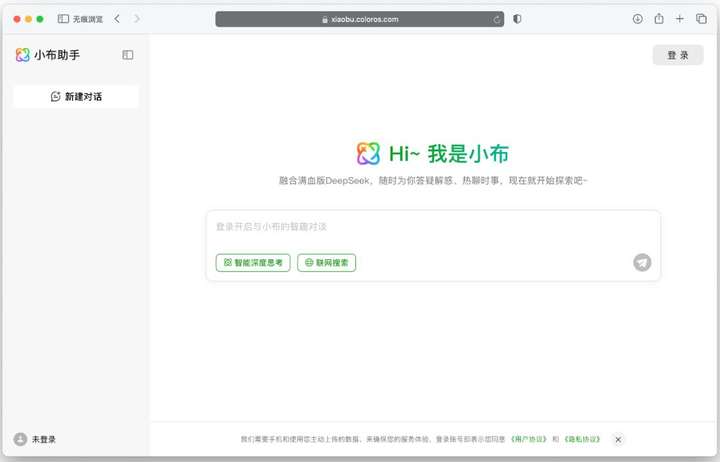Toggle 智能深度思考 deep thinking mode

(253, 263)
